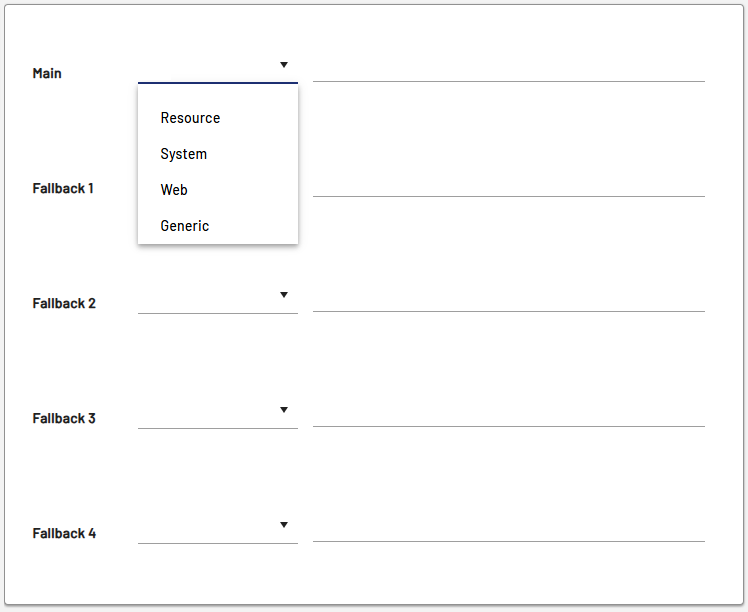
Task: Click the Fallback 3 label text
Action: click(64, 418)
